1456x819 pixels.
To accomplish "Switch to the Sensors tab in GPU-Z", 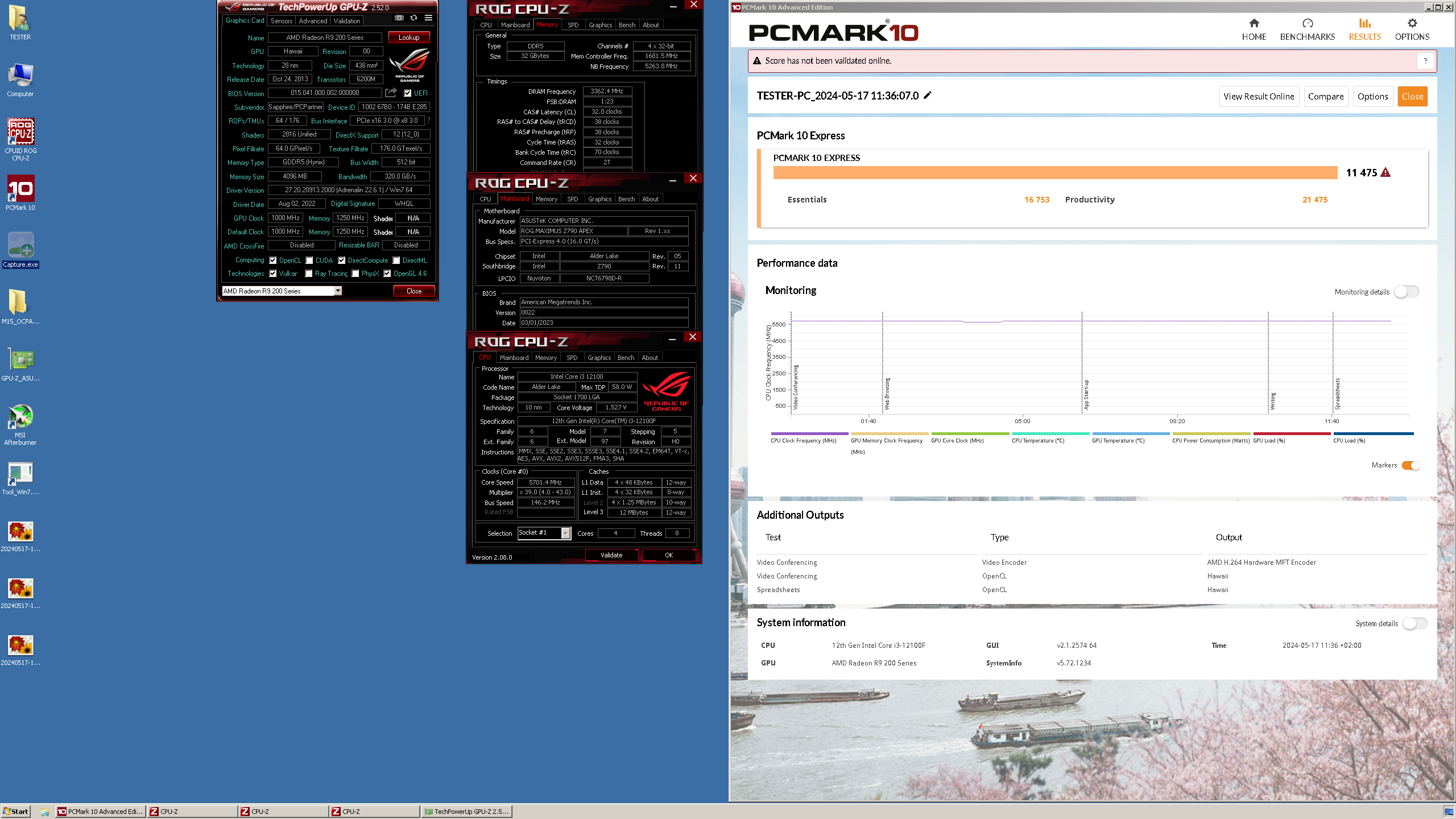I will (x=282, y=21).
